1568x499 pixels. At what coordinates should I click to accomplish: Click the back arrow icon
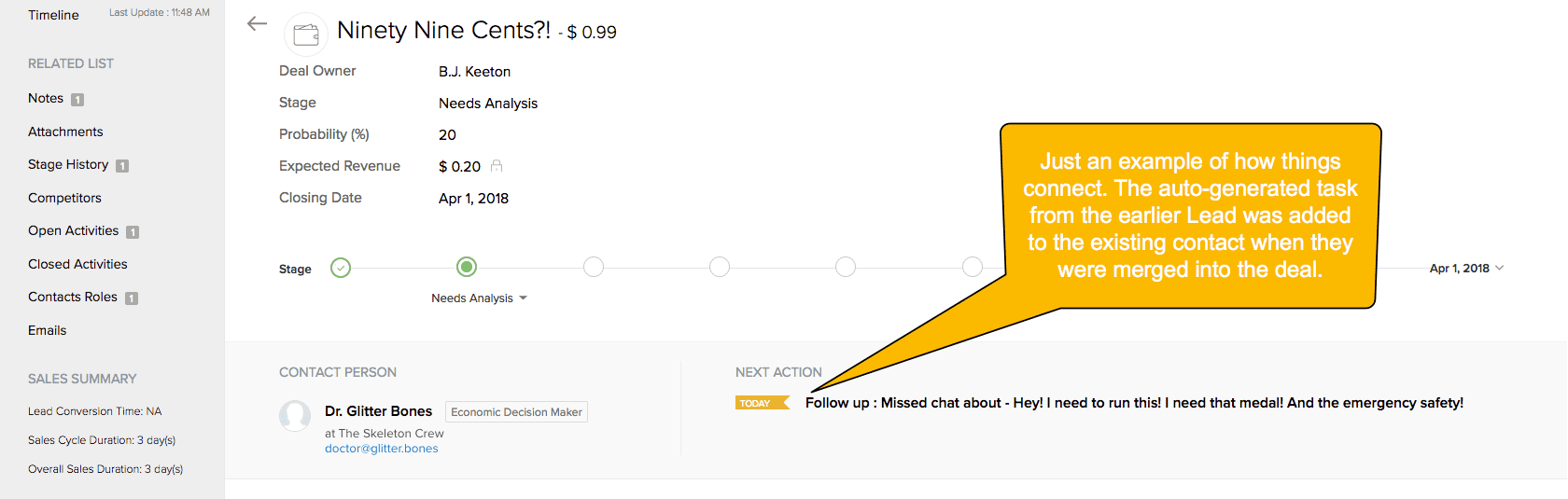click(258, 24)
